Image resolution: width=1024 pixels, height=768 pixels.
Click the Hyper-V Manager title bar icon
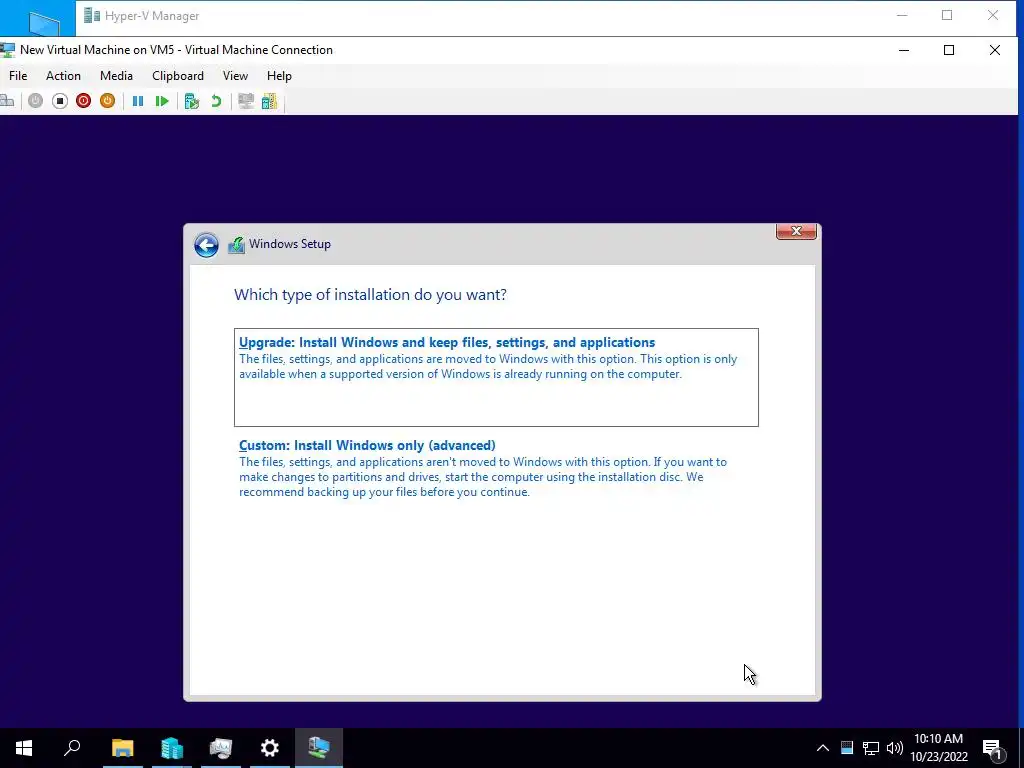(92, 16)
